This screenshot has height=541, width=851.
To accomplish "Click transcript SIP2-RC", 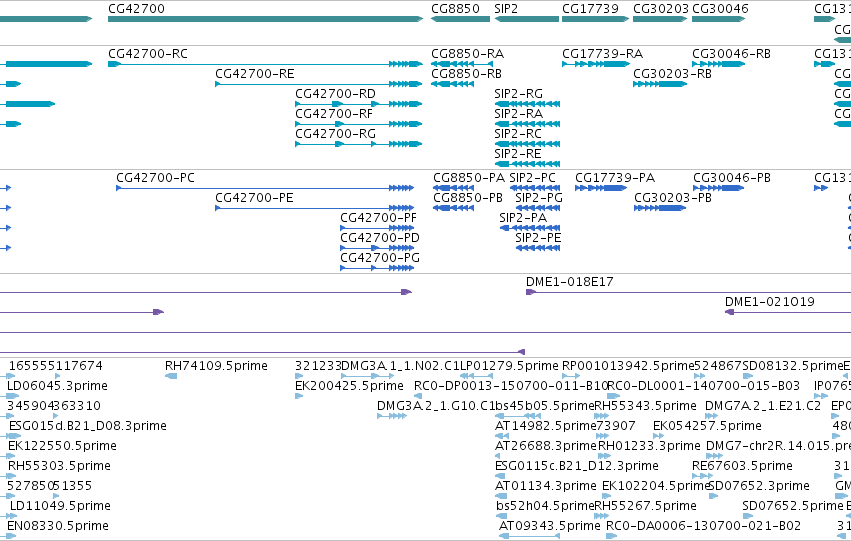I will [x=527, y=144].
